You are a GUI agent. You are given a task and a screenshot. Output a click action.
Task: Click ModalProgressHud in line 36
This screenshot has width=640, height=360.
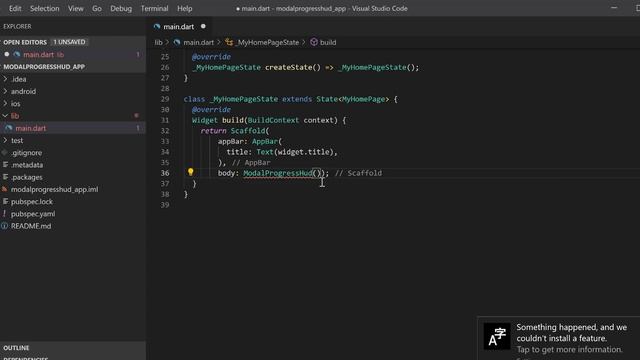click(278, 173)
